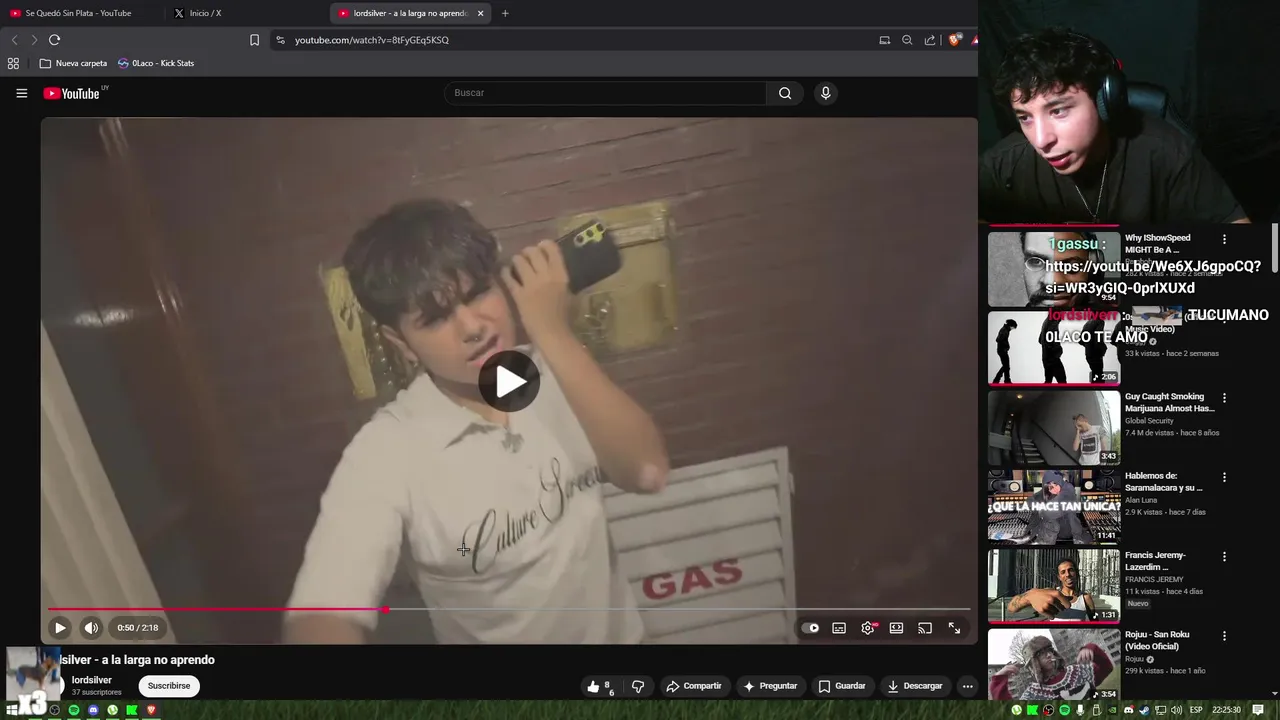Open the 22:25:30 system clock
The height and width of the screenshot is (720, 1280).
pos(1226,710)
